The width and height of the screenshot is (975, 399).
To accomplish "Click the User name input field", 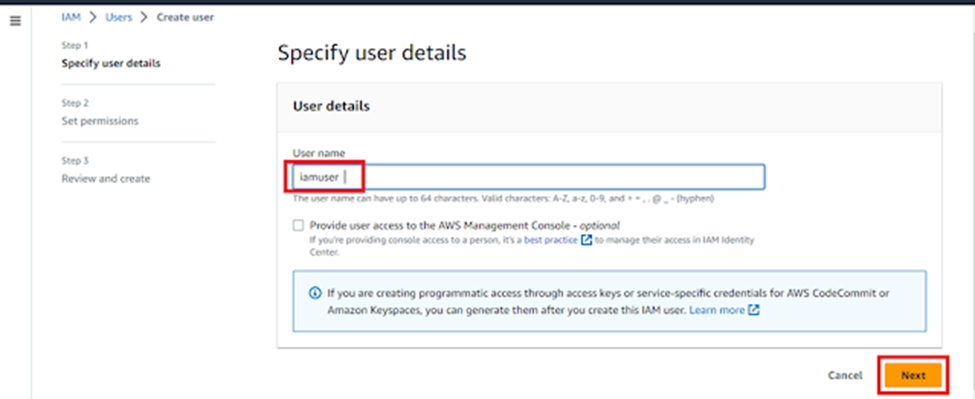I will tap(529, 177).
